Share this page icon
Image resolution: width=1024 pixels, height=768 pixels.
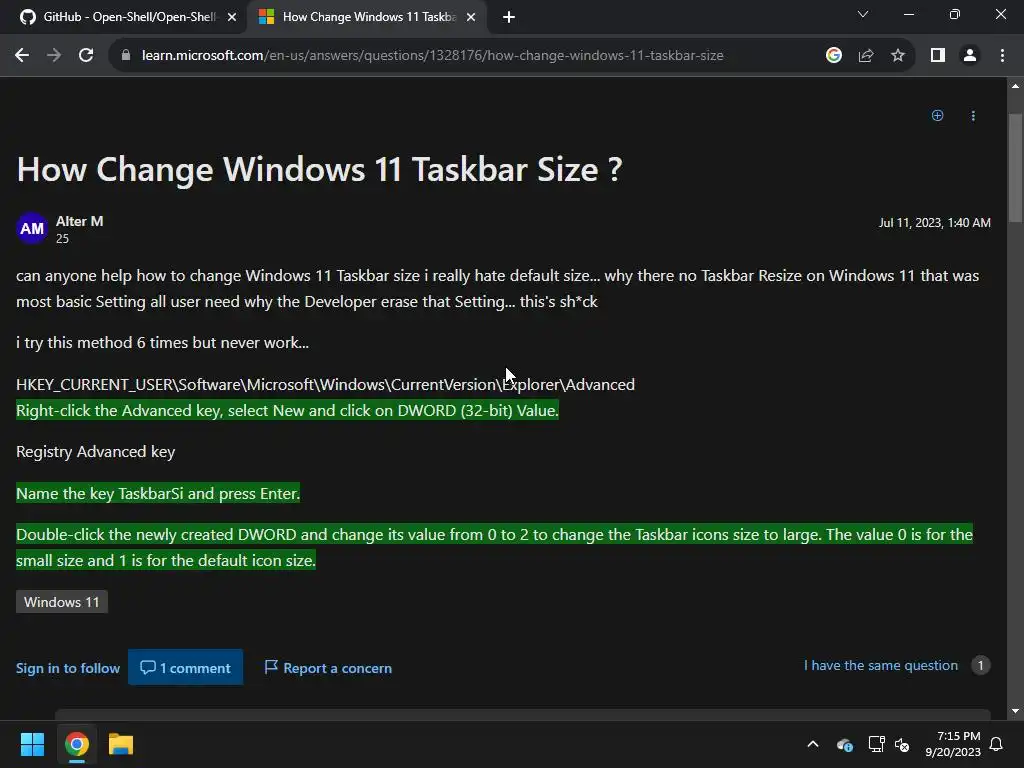[x=866, y=56]
